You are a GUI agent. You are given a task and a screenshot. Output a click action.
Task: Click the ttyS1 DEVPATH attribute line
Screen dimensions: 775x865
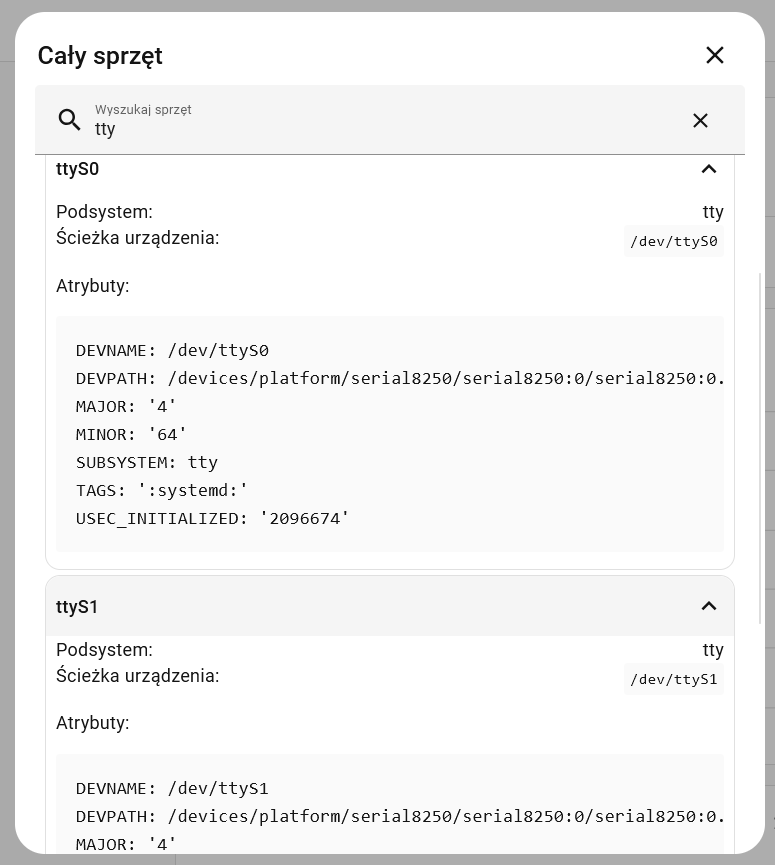point(400,817)
